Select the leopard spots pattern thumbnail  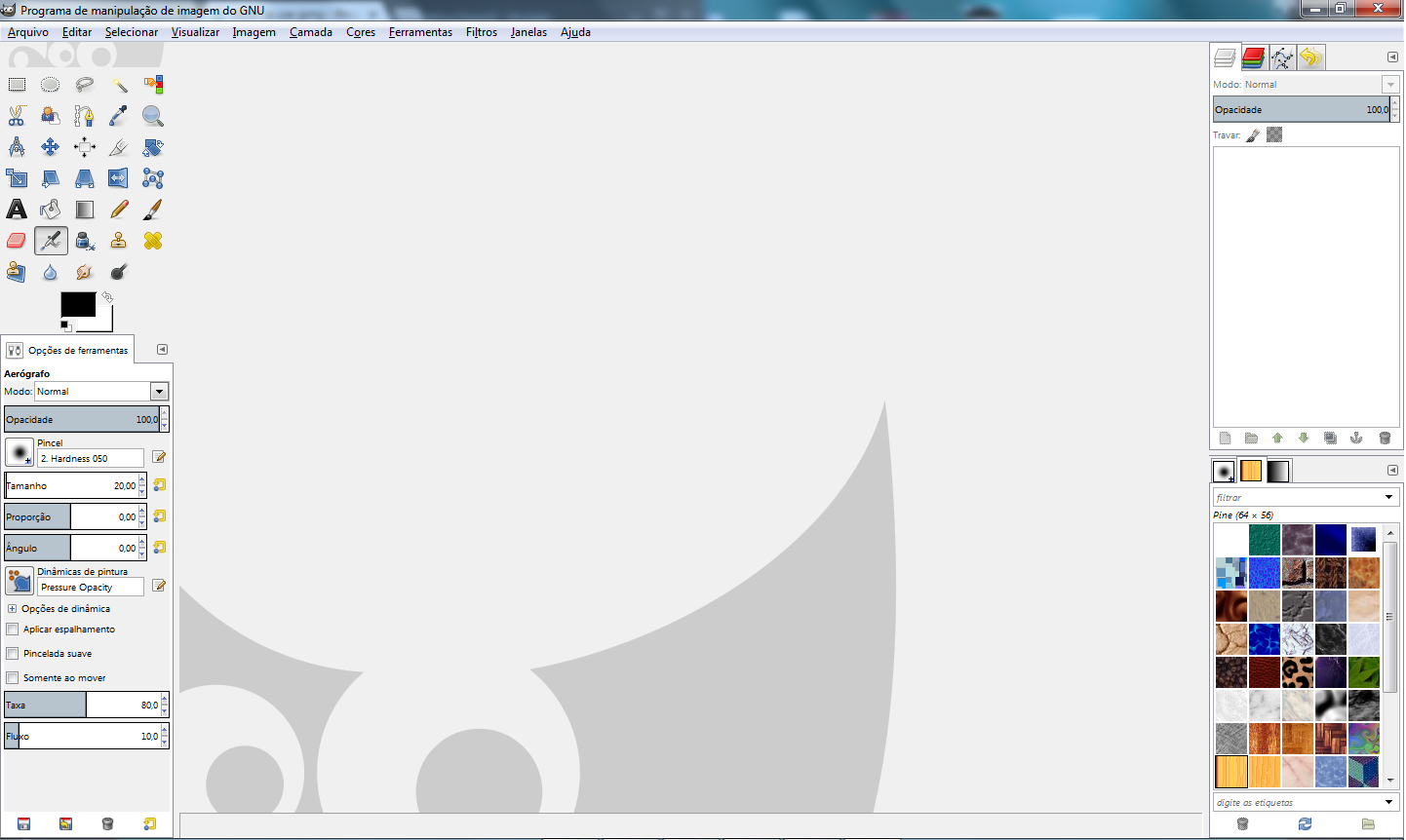pyautogui.click(x=1298, y=672)
